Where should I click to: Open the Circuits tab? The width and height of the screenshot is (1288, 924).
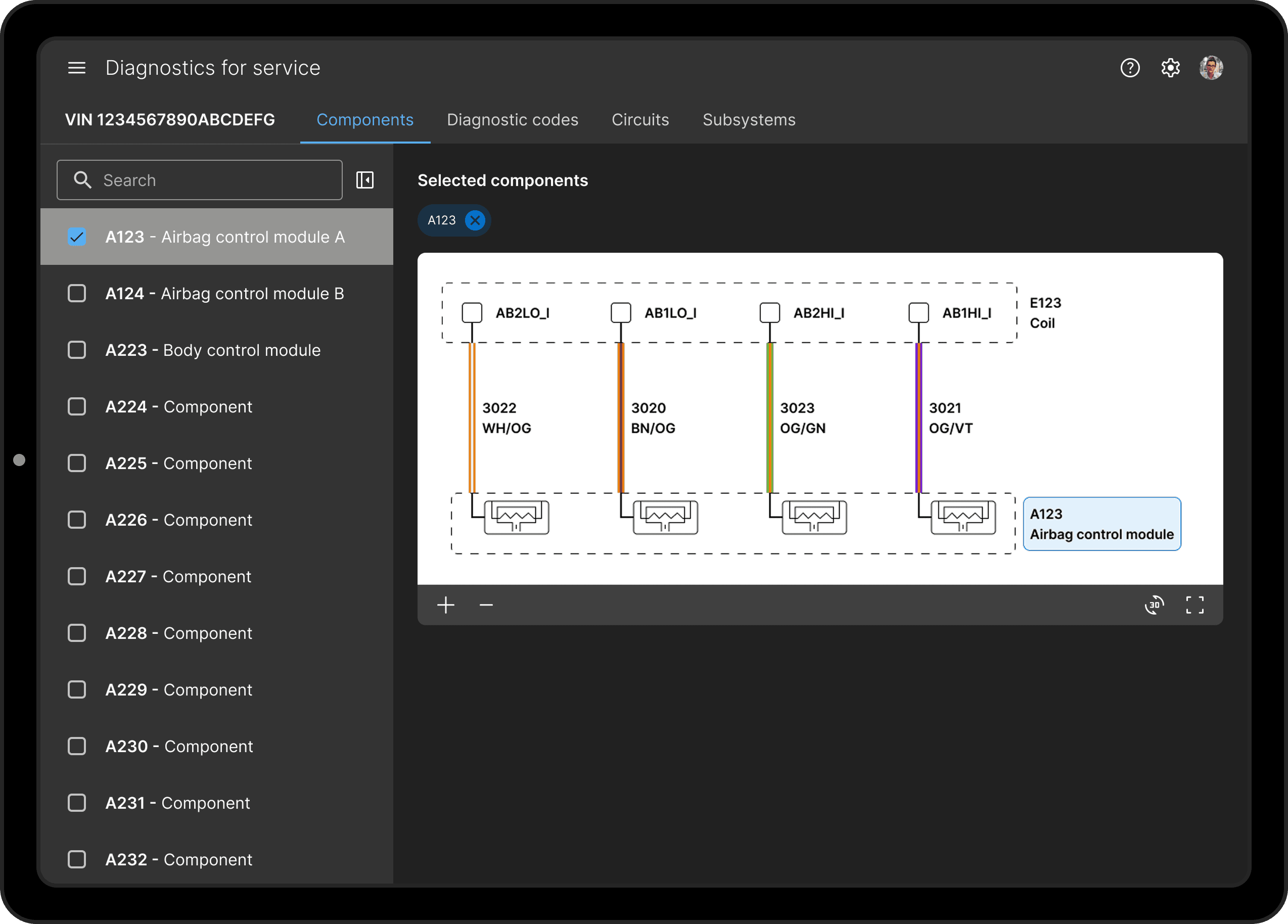coord(640,120)
